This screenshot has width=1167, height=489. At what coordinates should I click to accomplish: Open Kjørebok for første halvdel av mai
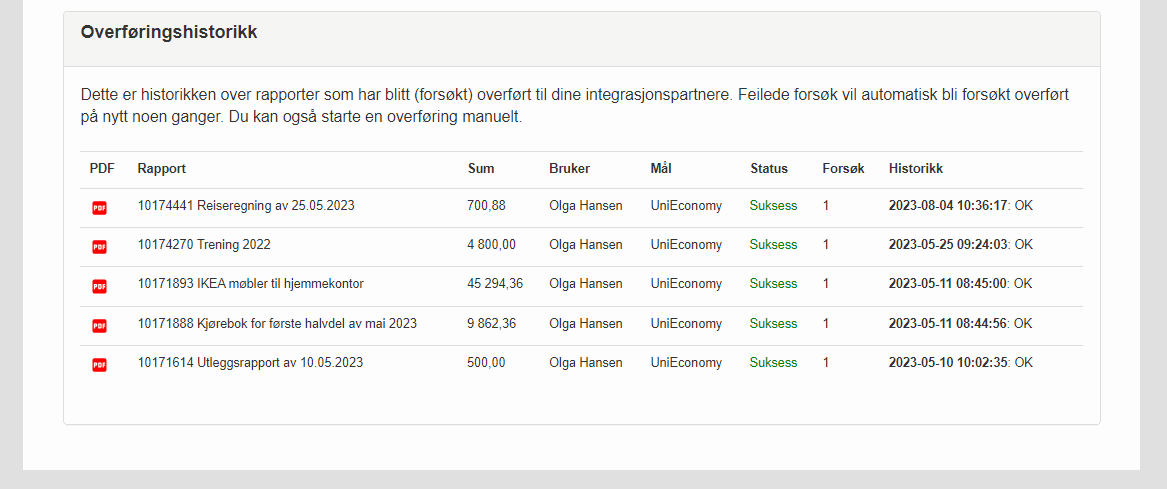click(x=277, y=324)
